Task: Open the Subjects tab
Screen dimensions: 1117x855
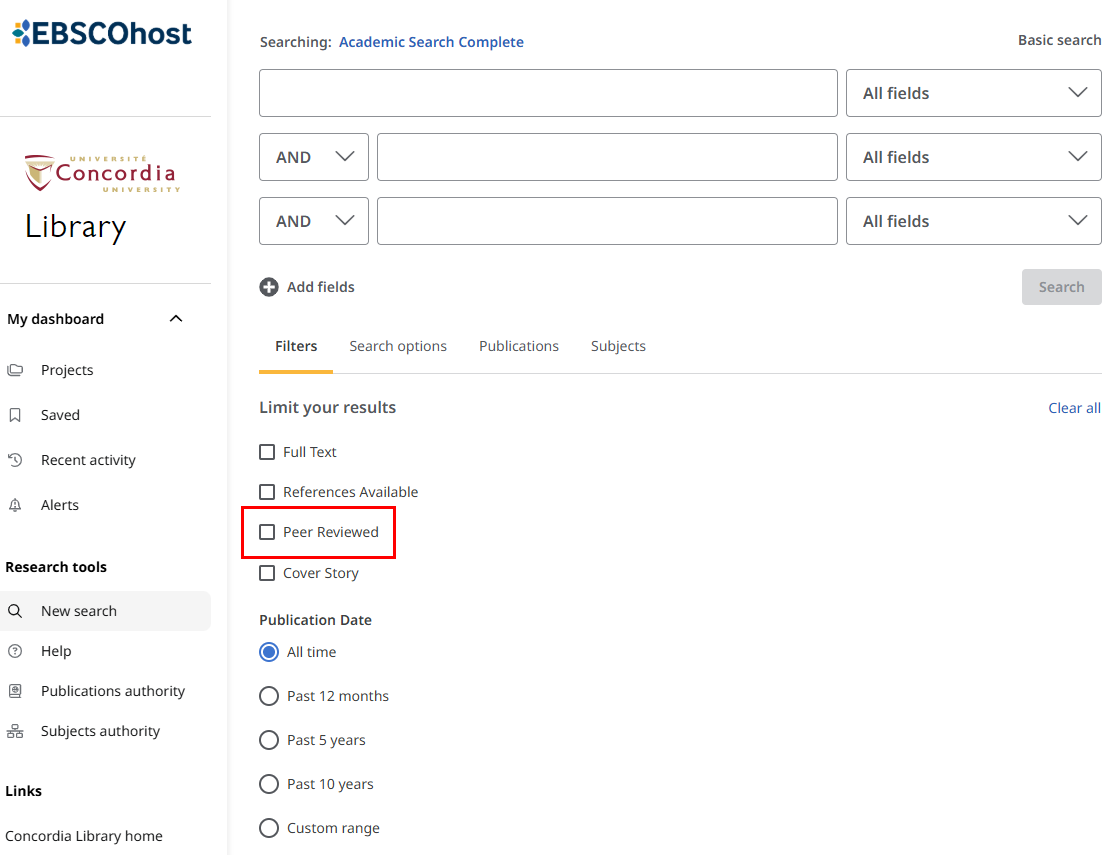Action: click(x=618, y=346)
